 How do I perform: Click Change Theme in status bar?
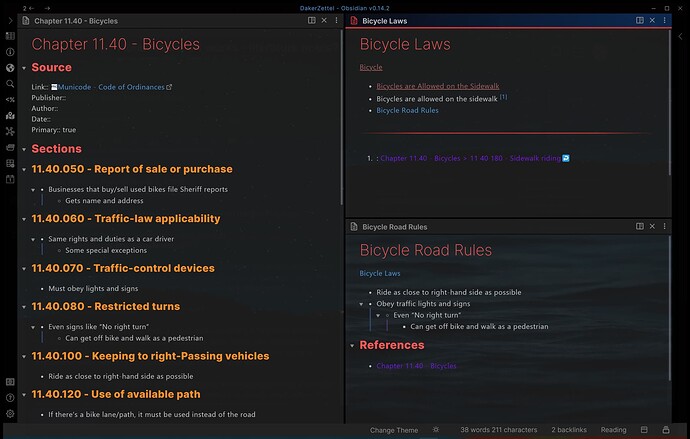(394, 430)
